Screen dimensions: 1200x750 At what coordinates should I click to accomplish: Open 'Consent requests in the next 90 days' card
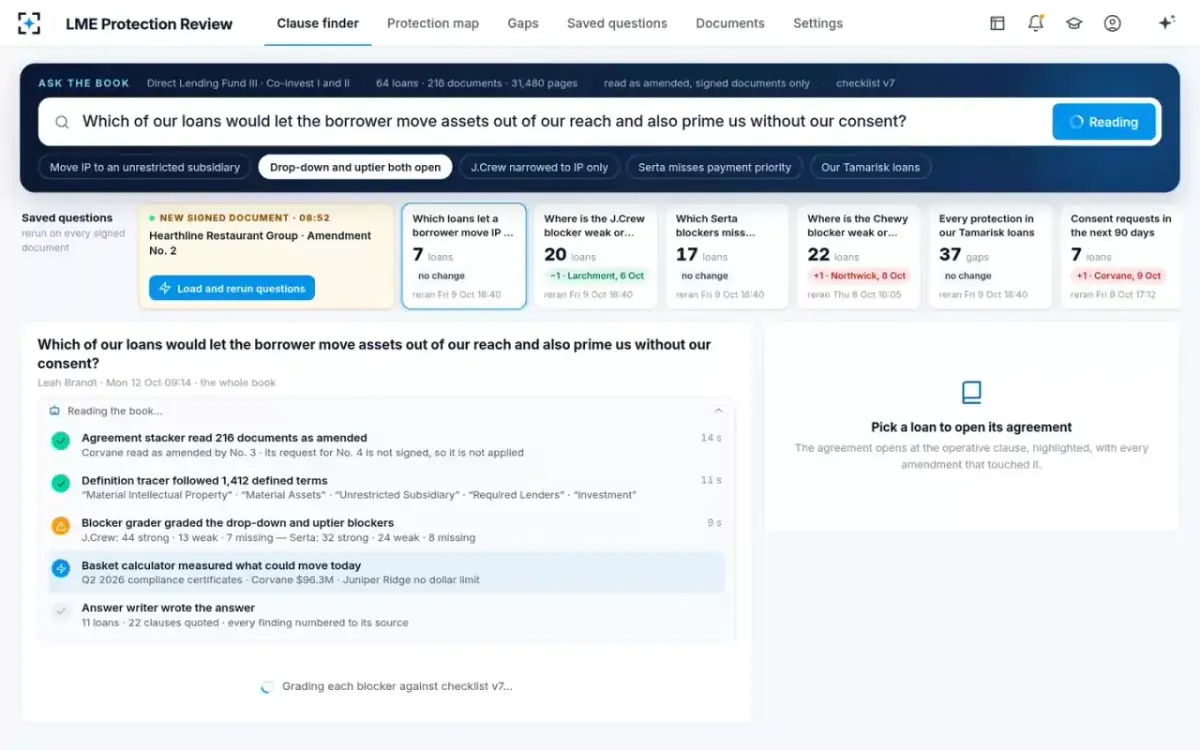tap(1122, 256)
